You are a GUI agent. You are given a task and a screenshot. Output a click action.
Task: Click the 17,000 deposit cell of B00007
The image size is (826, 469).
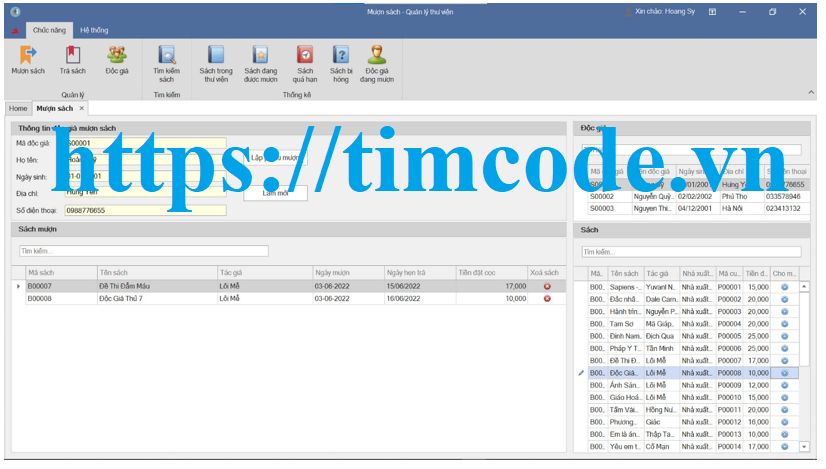491,286
